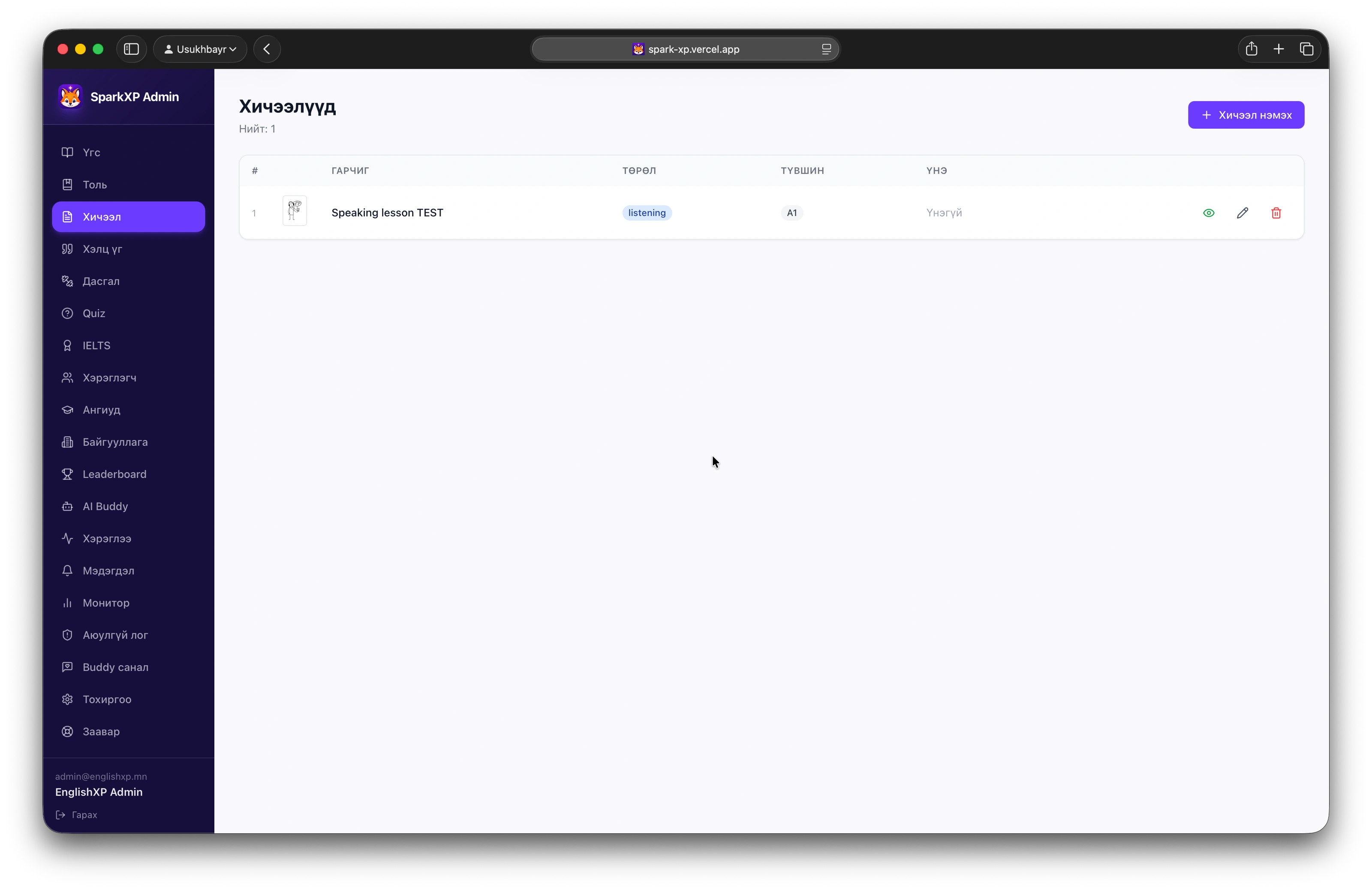This screenshot has width=1372, height=890.
Task: Go back with the Safari back arrow
Action: (x=267, y=49)
